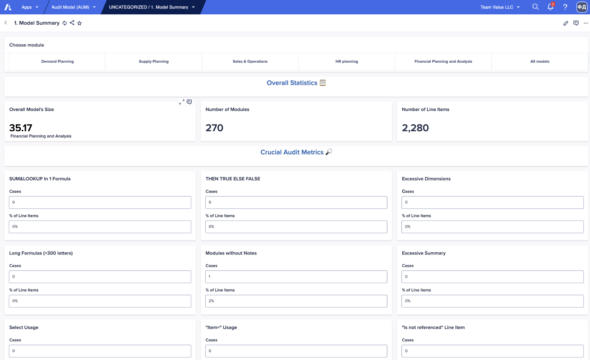Select the Demand Planning module
The height and width of the screenshot is (360, 590).
pyautogui.click(x=57, y=61)
